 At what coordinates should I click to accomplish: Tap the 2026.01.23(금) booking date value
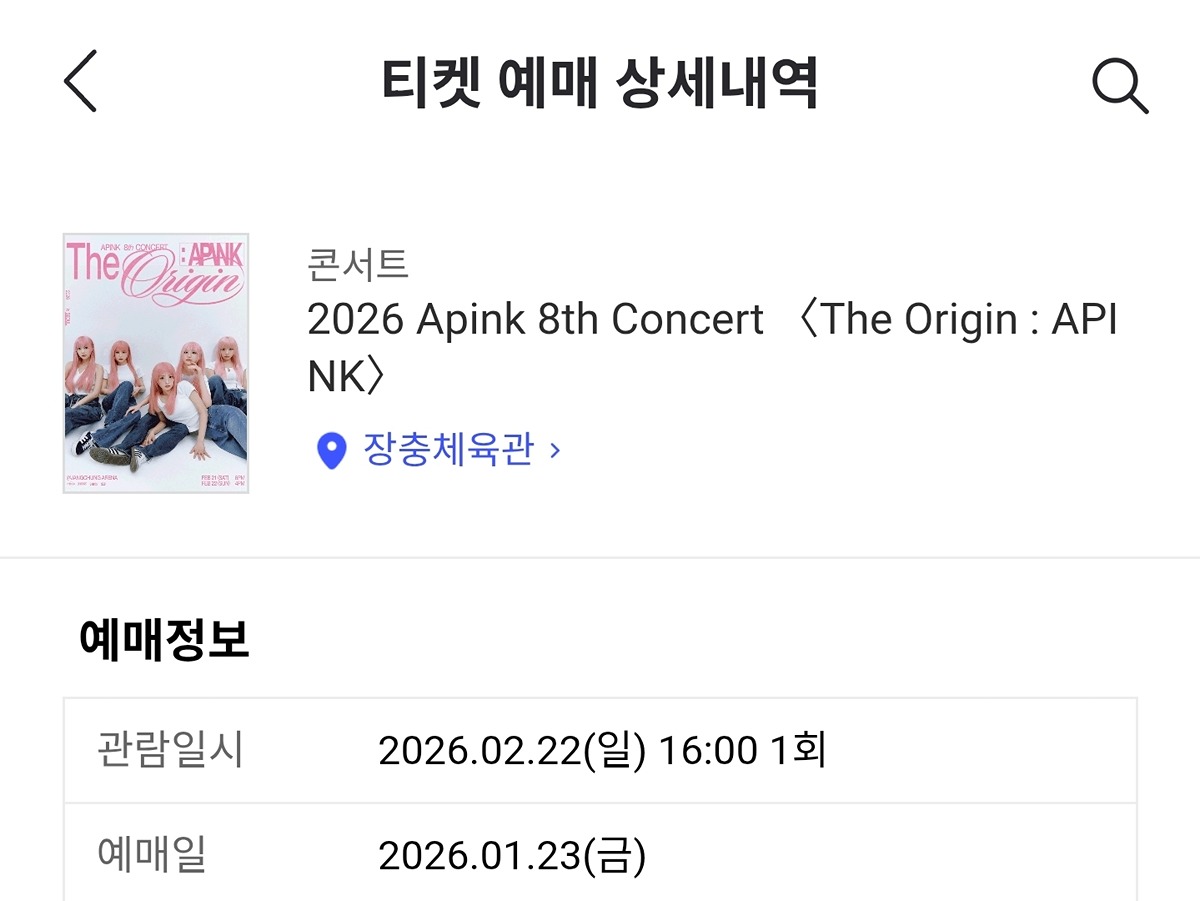tap(512, 856)
